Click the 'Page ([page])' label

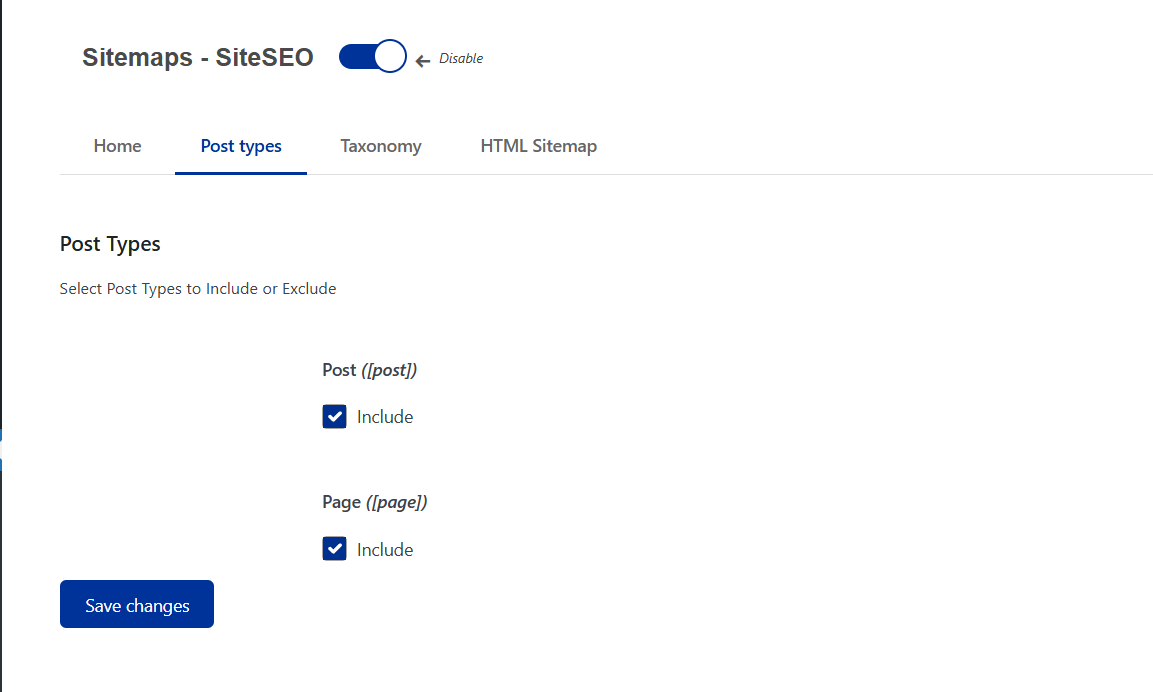[x=375, y=502]
